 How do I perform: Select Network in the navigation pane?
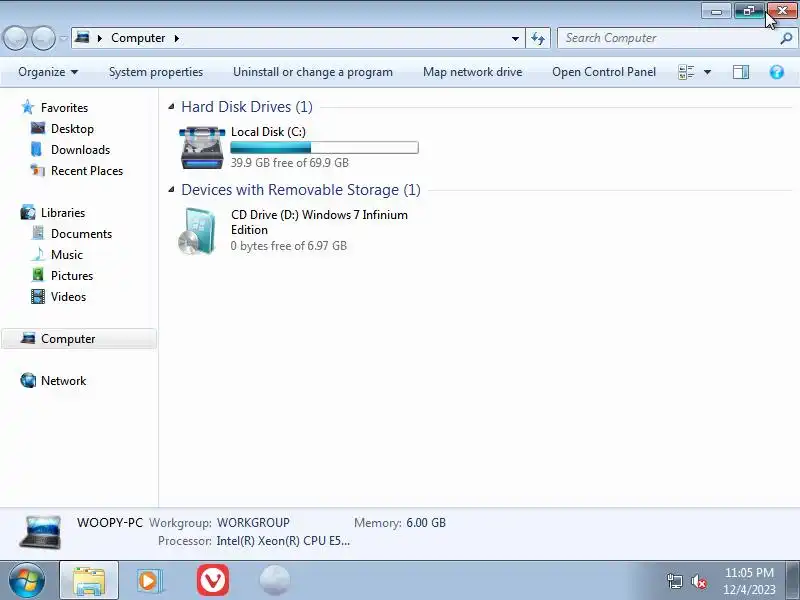tap(63, 381)
